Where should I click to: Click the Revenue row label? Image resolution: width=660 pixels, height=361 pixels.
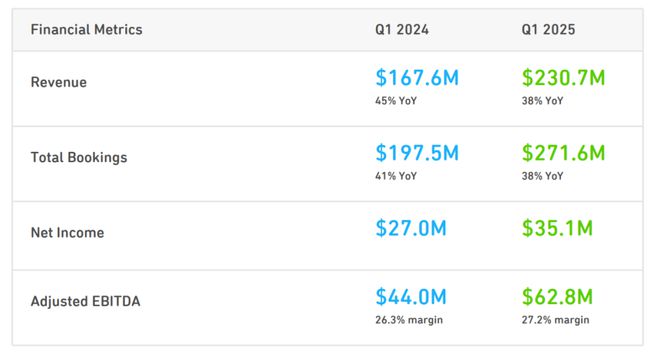tap(59, 82)
